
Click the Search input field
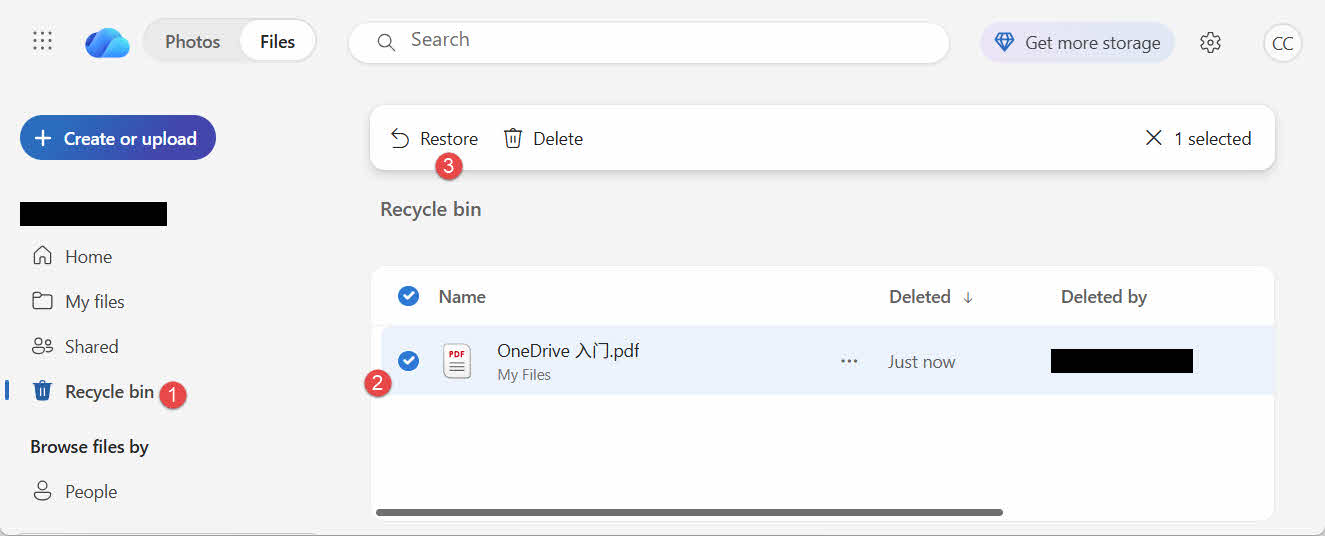pos(648,42)
